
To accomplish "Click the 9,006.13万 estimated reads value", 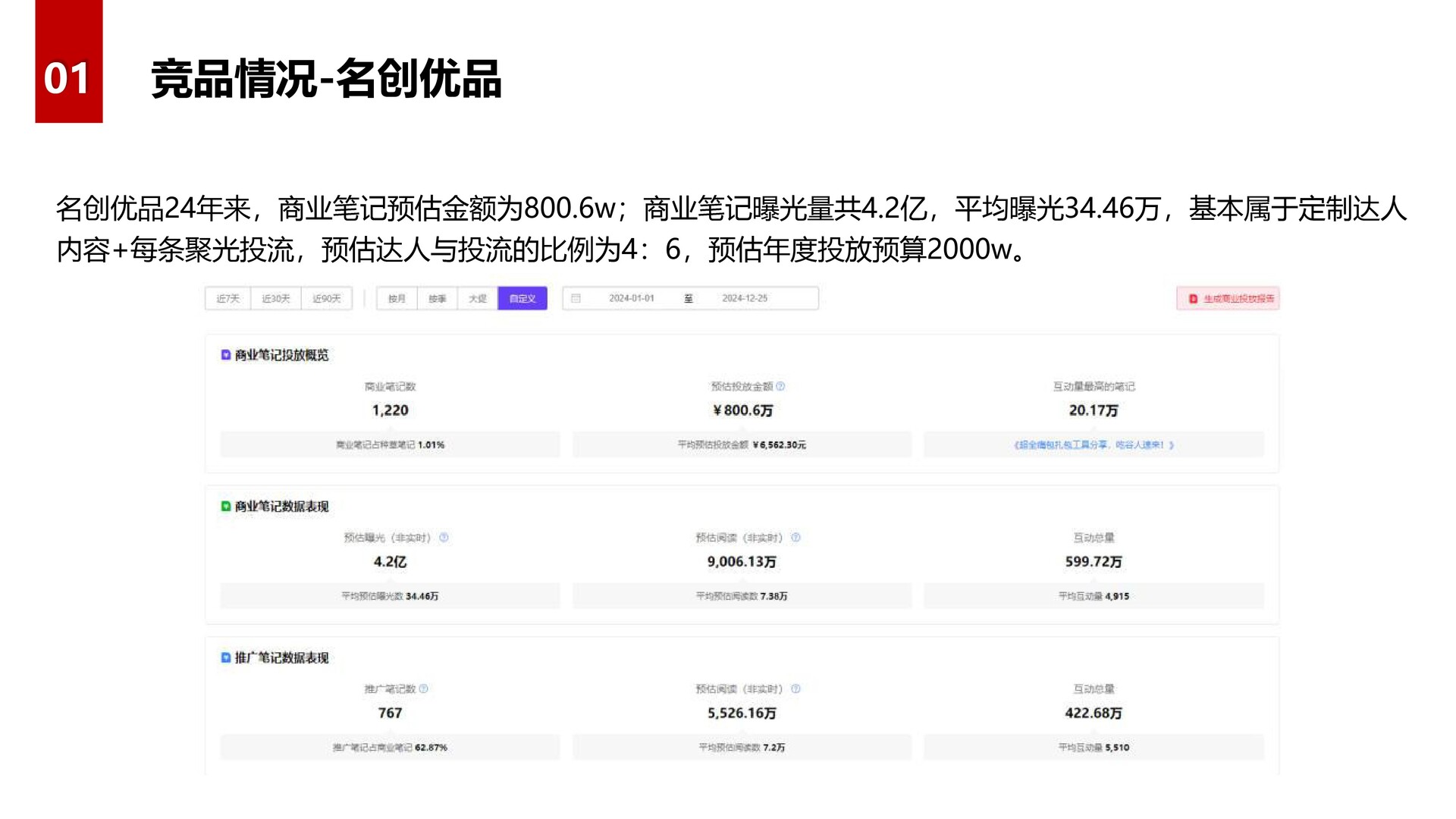I will [742, 562].
